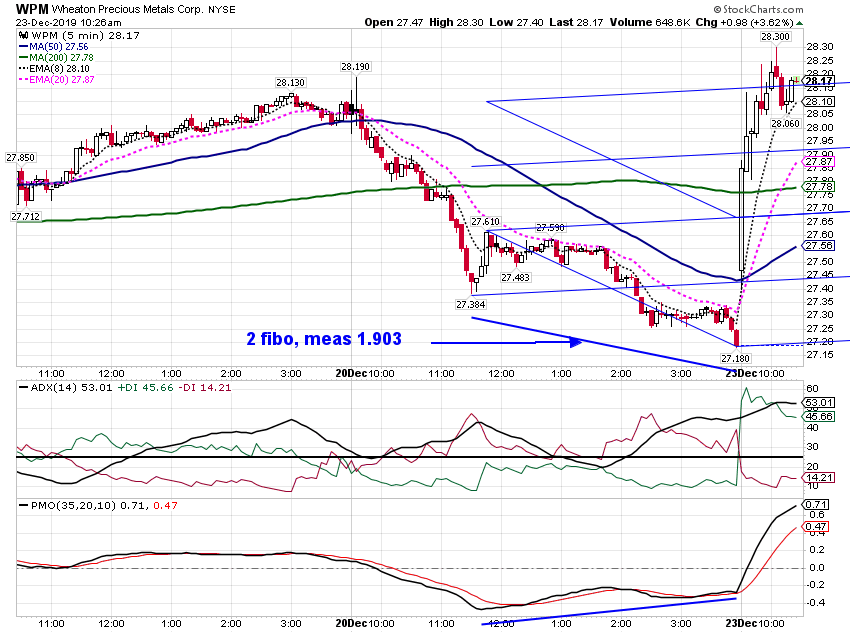Screen dimensions: 850x633
Task: Select the WPM ticker symbol in the header
Action: pos(32,9)
